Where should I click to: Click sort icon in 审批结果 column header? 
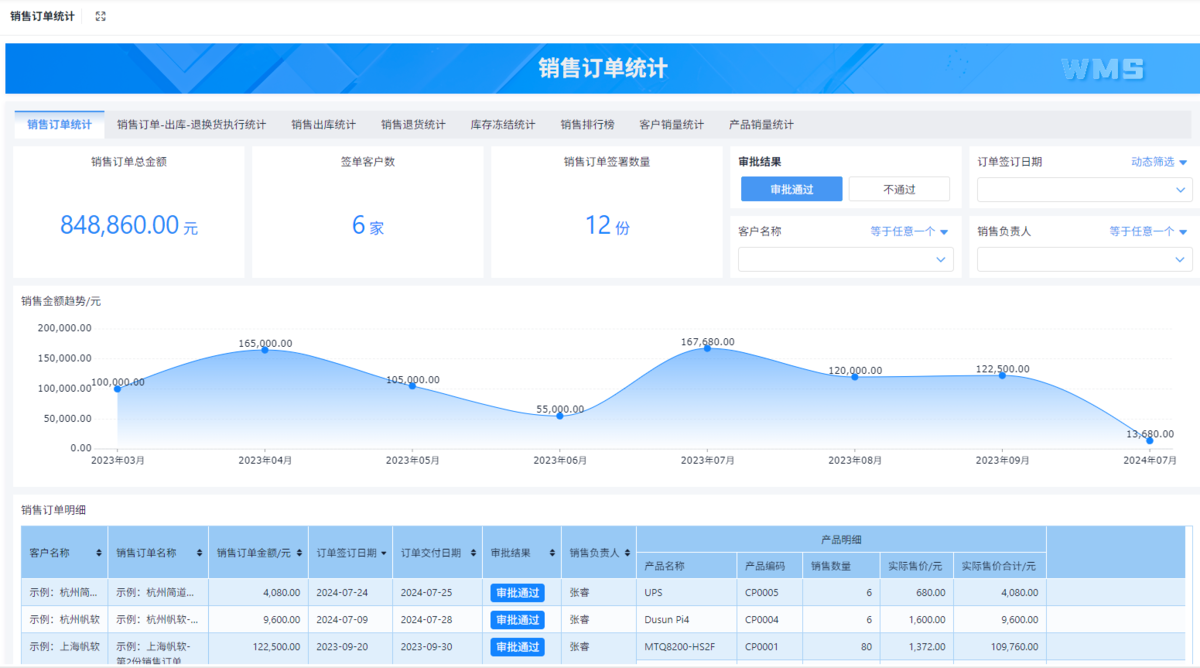click(x=551, y=553)
